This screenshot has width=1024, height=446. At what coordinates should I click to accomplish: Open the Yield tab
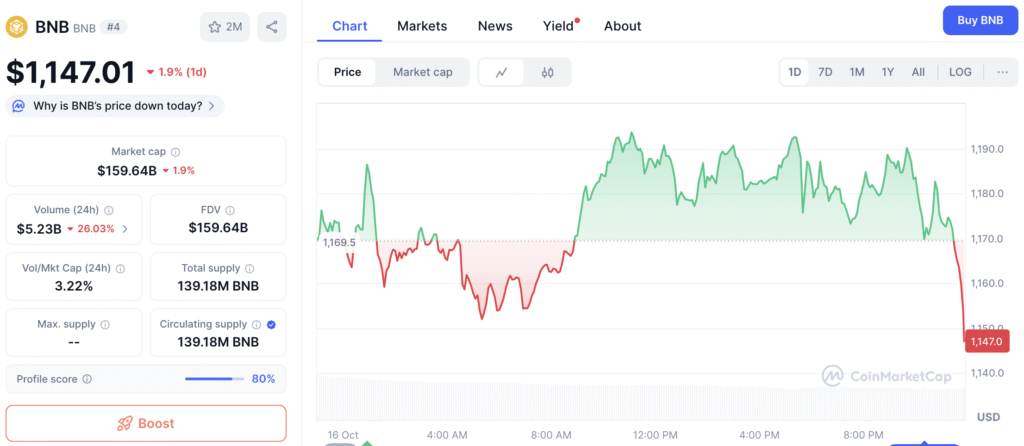[559, 26]
